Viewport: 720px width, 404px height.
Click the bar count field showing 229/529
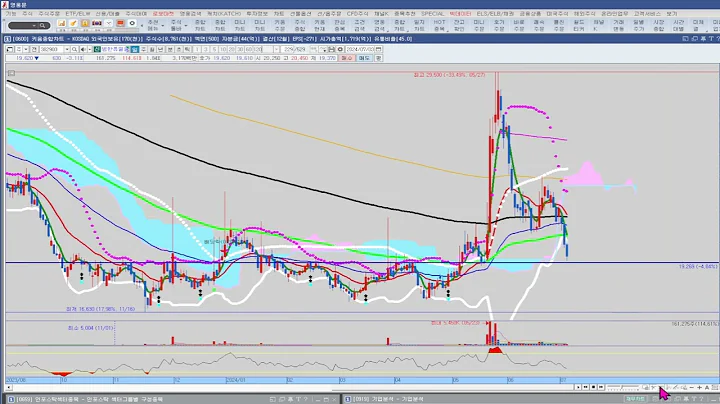(x=294, y=49)
